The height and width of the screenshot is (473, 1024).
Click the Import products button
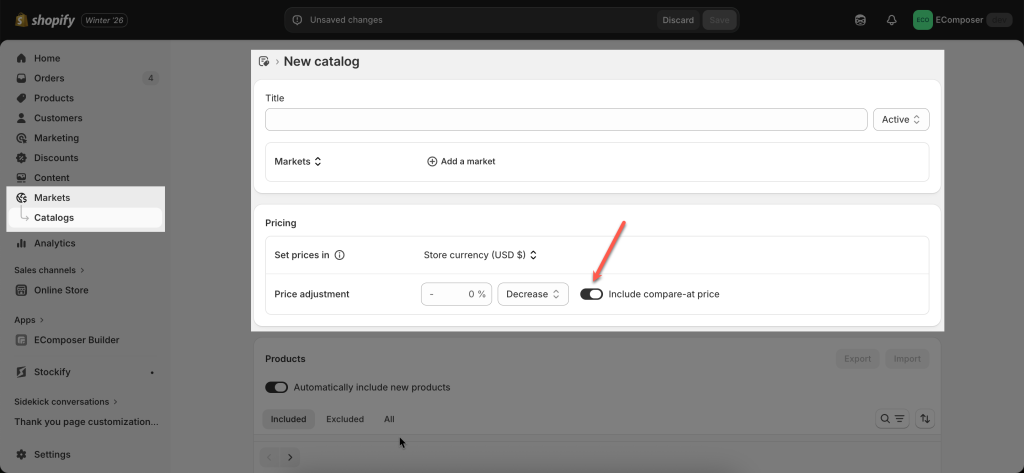[906, 358]
